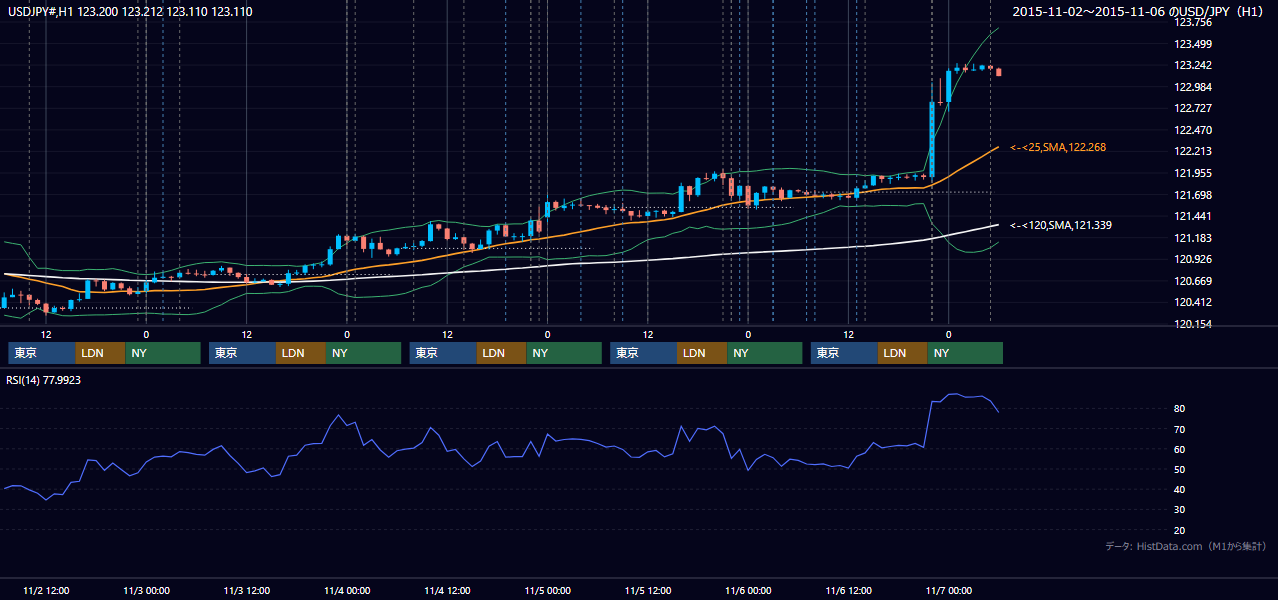
Task: Select the last LDN session block on the right
Action: coord(904,353)
